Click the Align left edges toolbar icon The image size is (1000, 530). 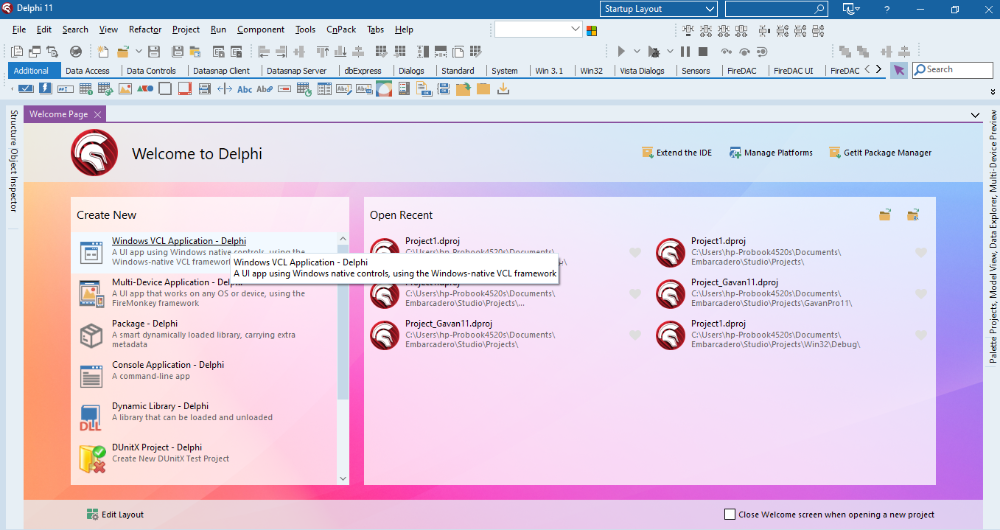click(x=263, y=52)
